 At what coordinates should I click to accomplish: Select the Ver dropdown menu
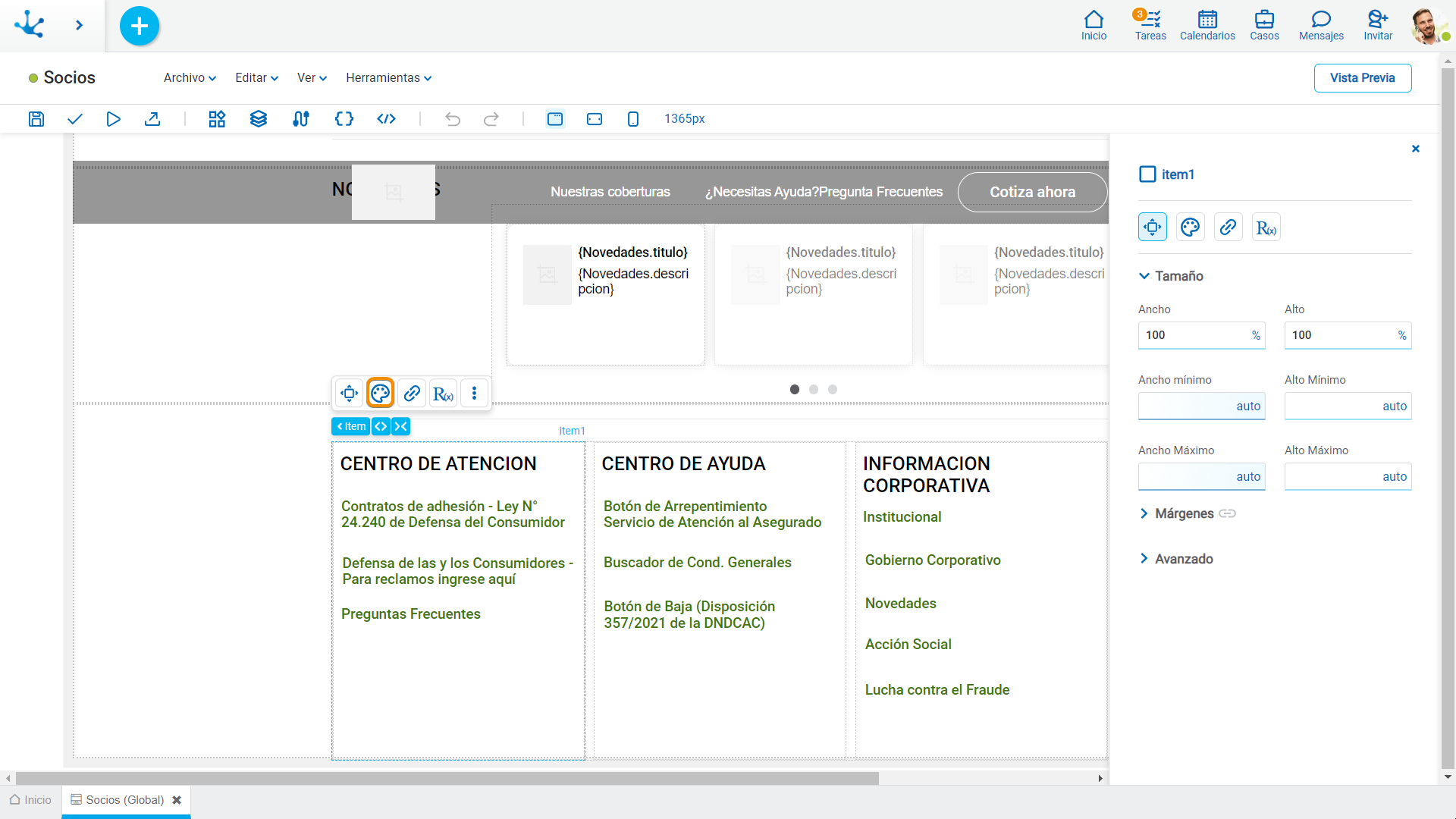(311, 78)
